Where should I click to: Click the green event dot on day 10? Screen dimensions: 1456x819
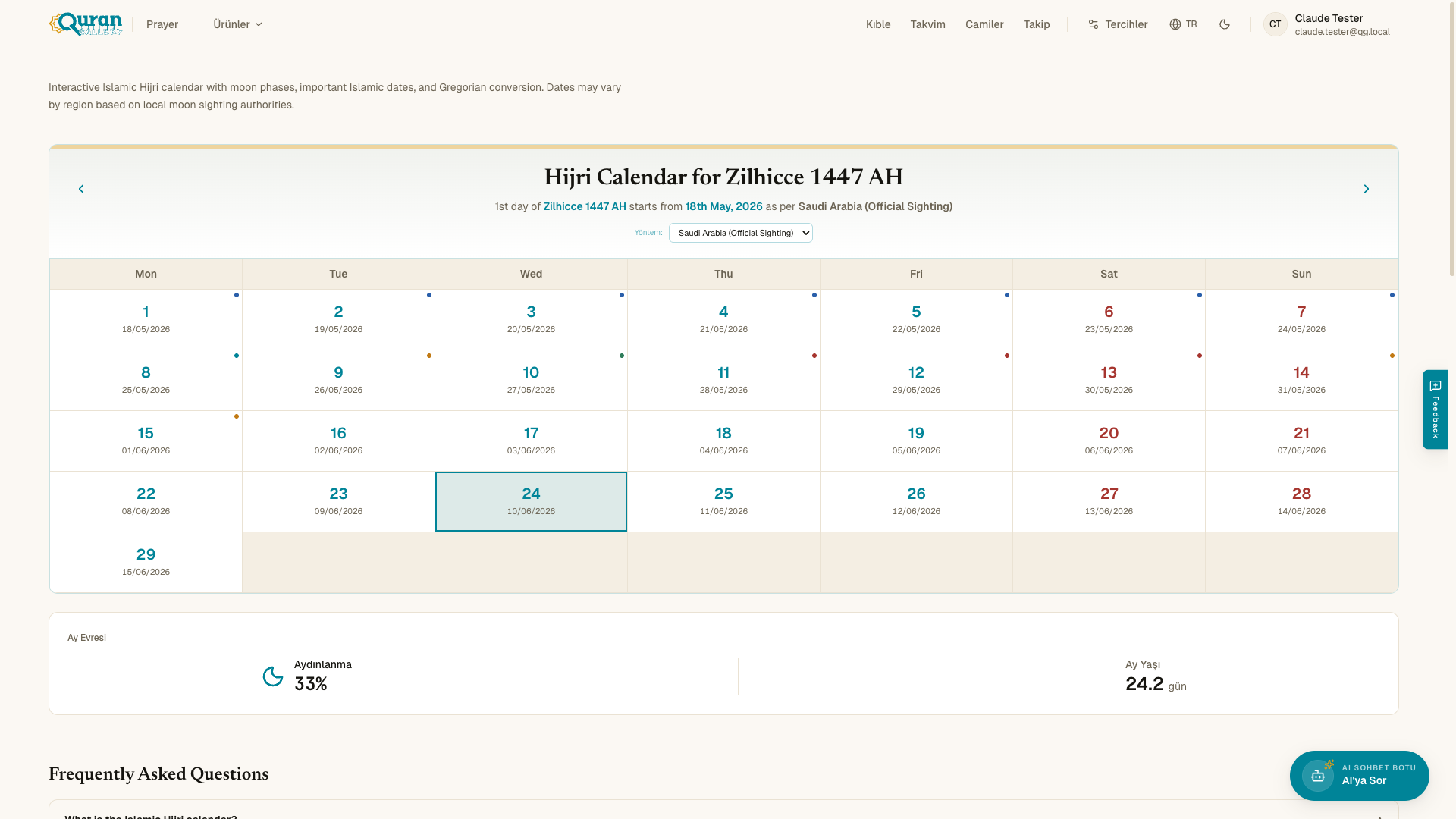622,356
